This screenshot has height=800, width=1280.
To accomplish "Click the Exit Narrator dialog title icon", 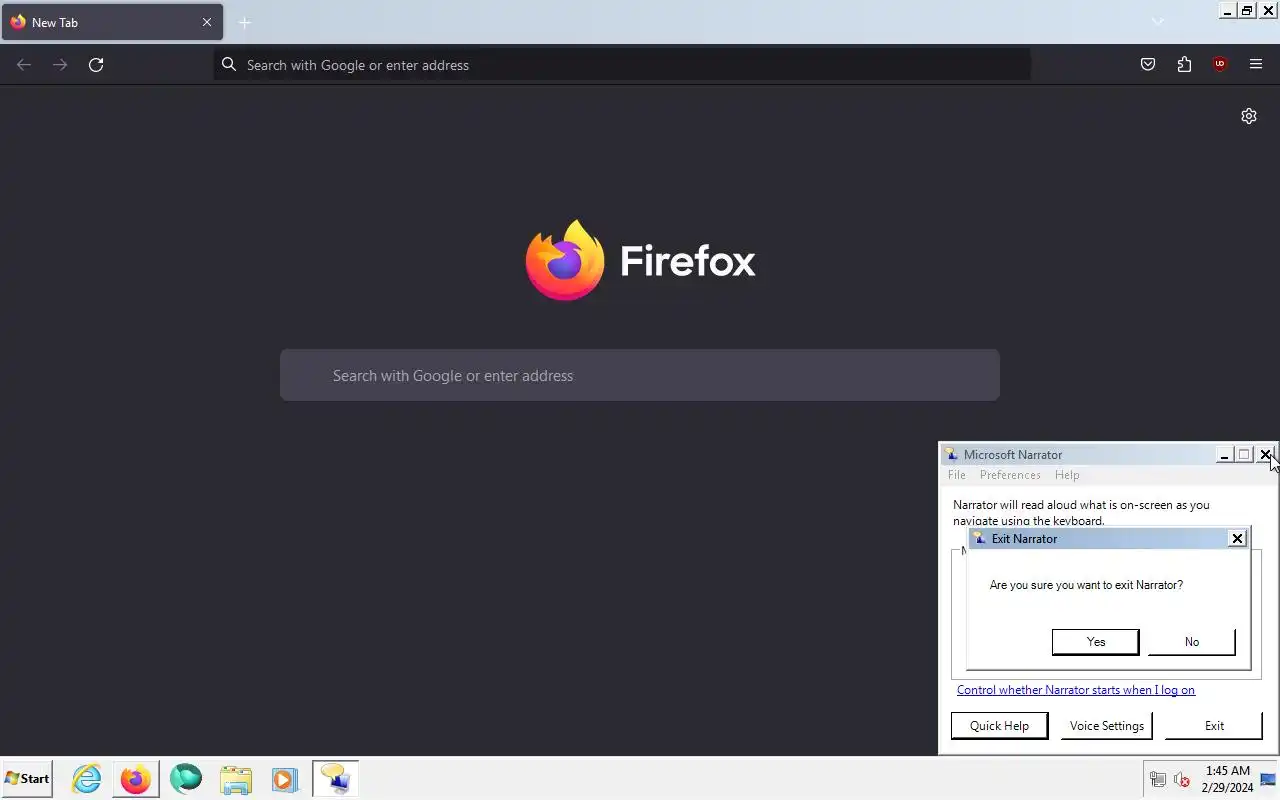I will tap(979, 538).
